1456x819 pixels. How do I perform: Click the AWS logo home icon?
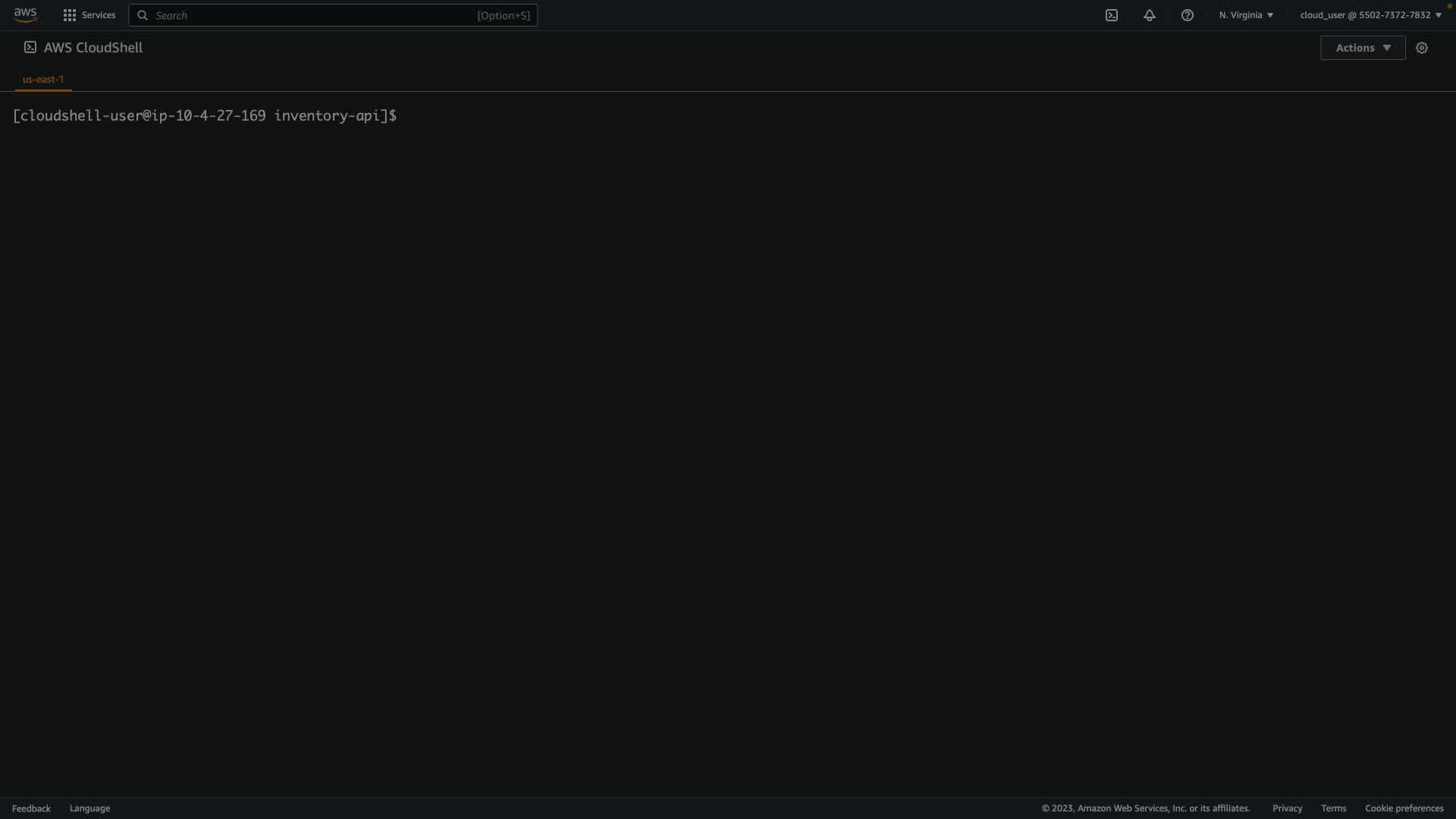[x=25, y=15]
